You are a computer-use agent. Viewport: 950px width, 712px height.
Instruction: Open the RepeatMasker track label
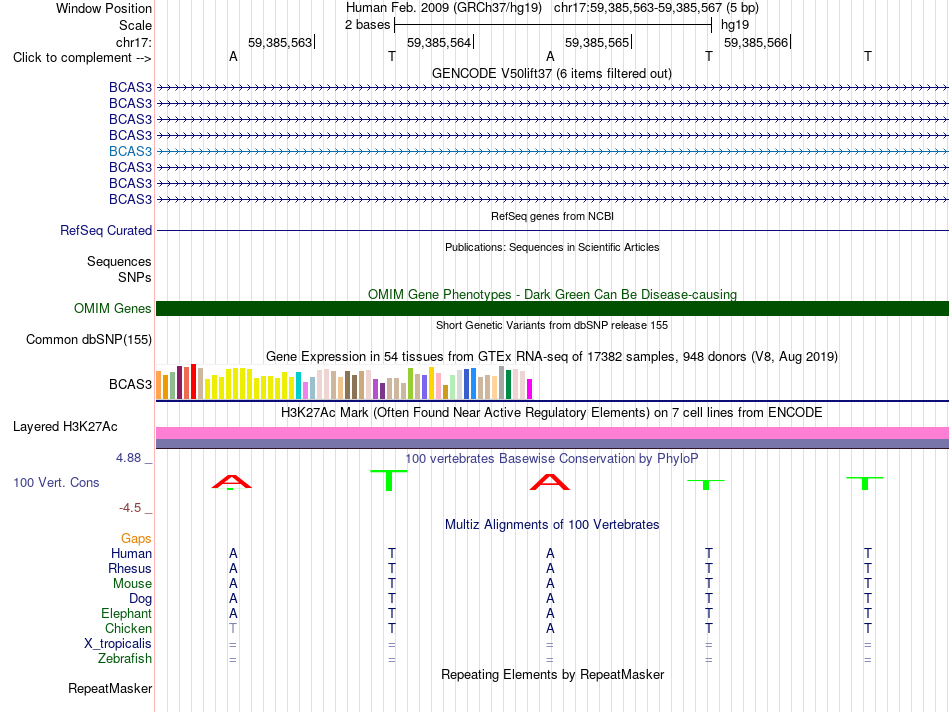(x=110, y=688)
